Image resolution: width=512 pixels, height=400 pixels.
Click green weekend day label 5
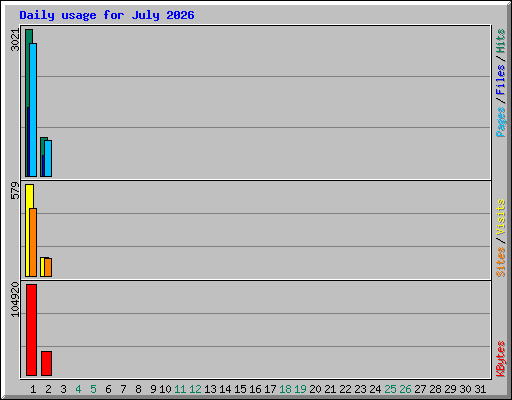coord(93,389)
